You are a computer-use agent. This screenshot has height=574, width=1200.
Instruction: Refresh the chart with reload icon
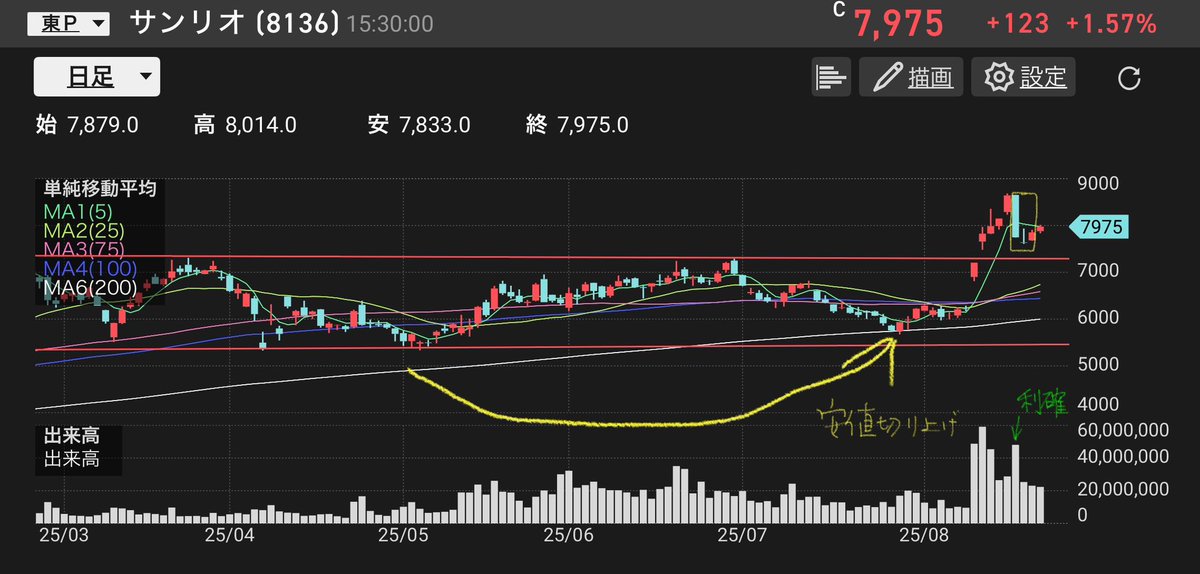(x=1129, y=78)
